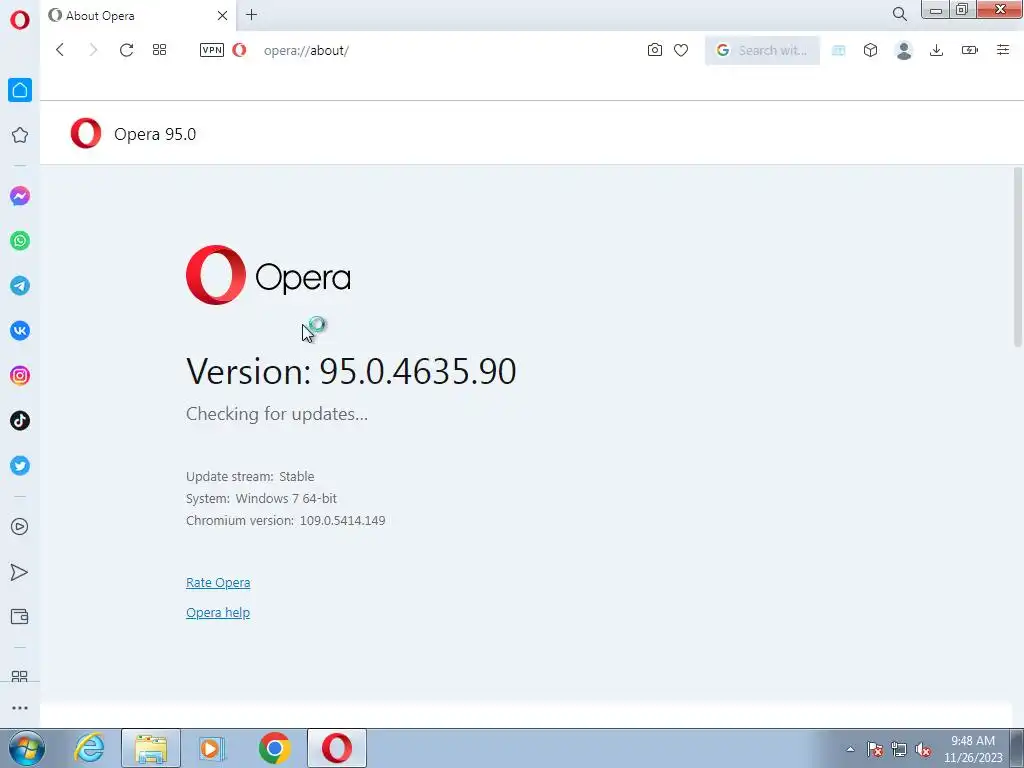Open the Start Page home sidebar icon

pos(20,90)
